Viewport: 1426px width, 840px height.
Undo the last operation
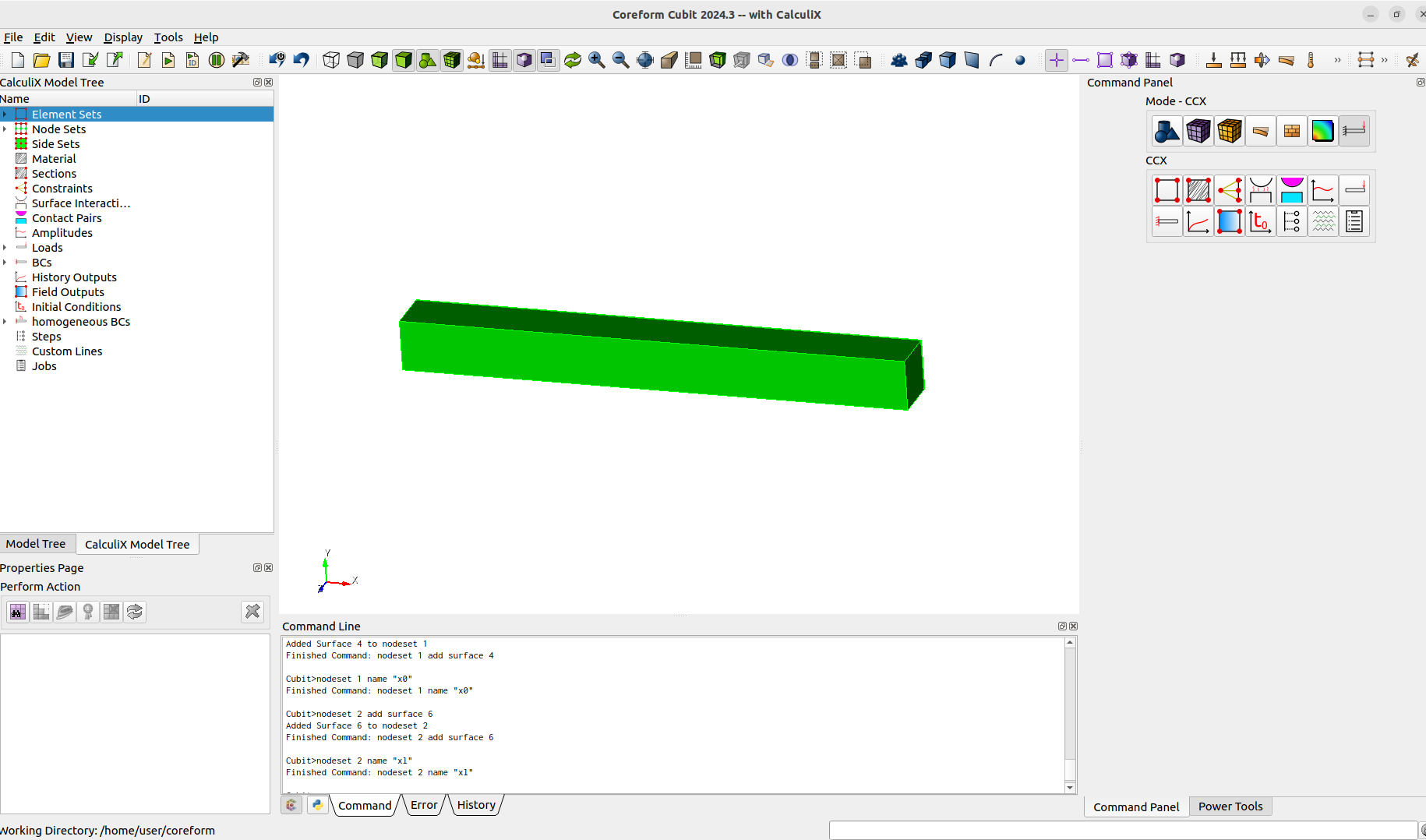pos(301,60)
